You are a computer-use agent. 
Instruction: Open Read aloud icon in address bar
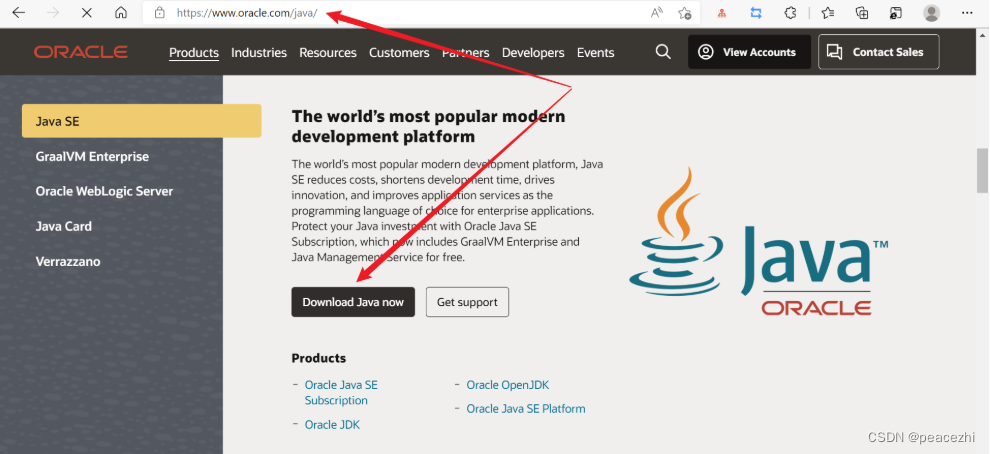click(657, 13)
